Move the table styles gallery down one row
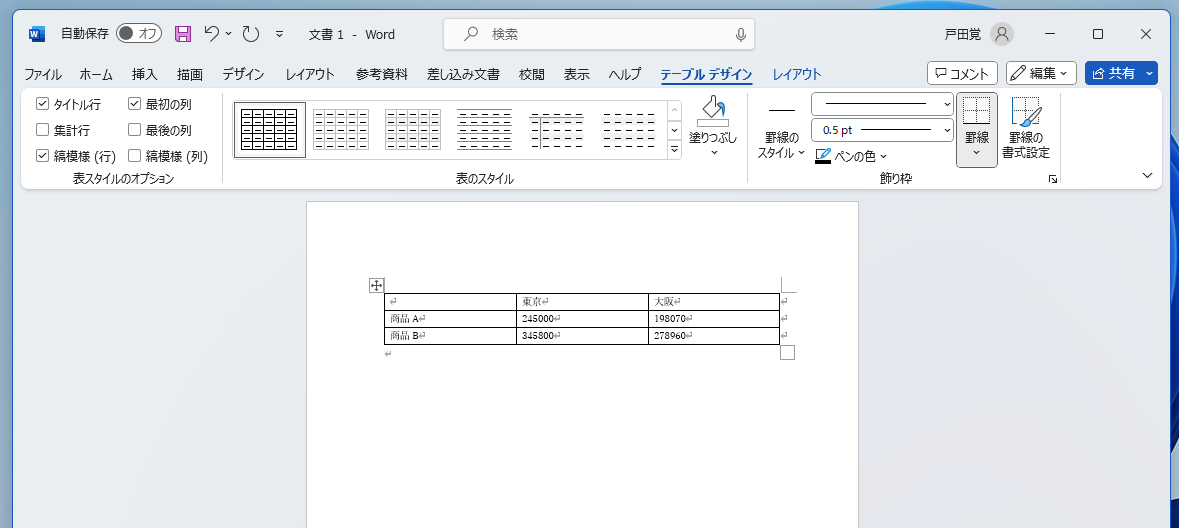 coord(674,129)
